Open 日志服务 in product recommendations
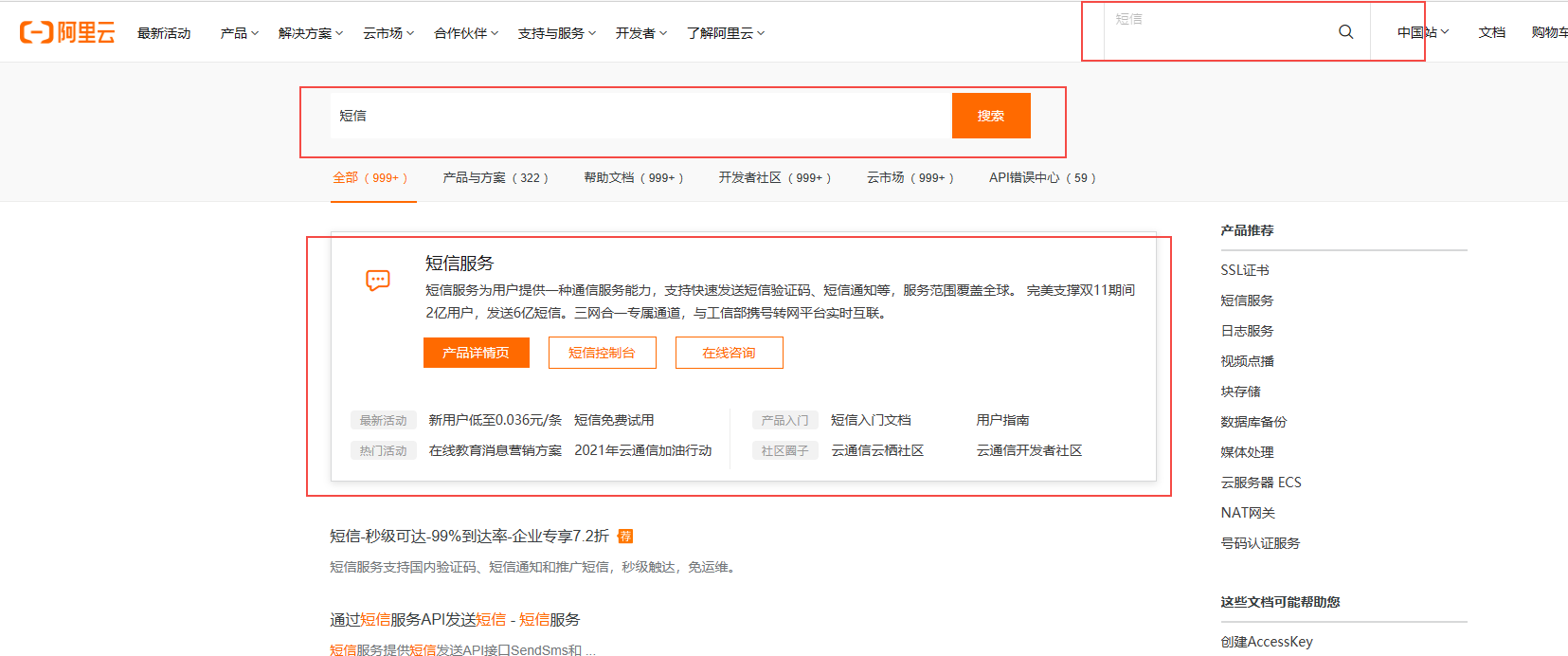The width and height of the screenshot is (1568, 656). click(x=1247, y=331)
